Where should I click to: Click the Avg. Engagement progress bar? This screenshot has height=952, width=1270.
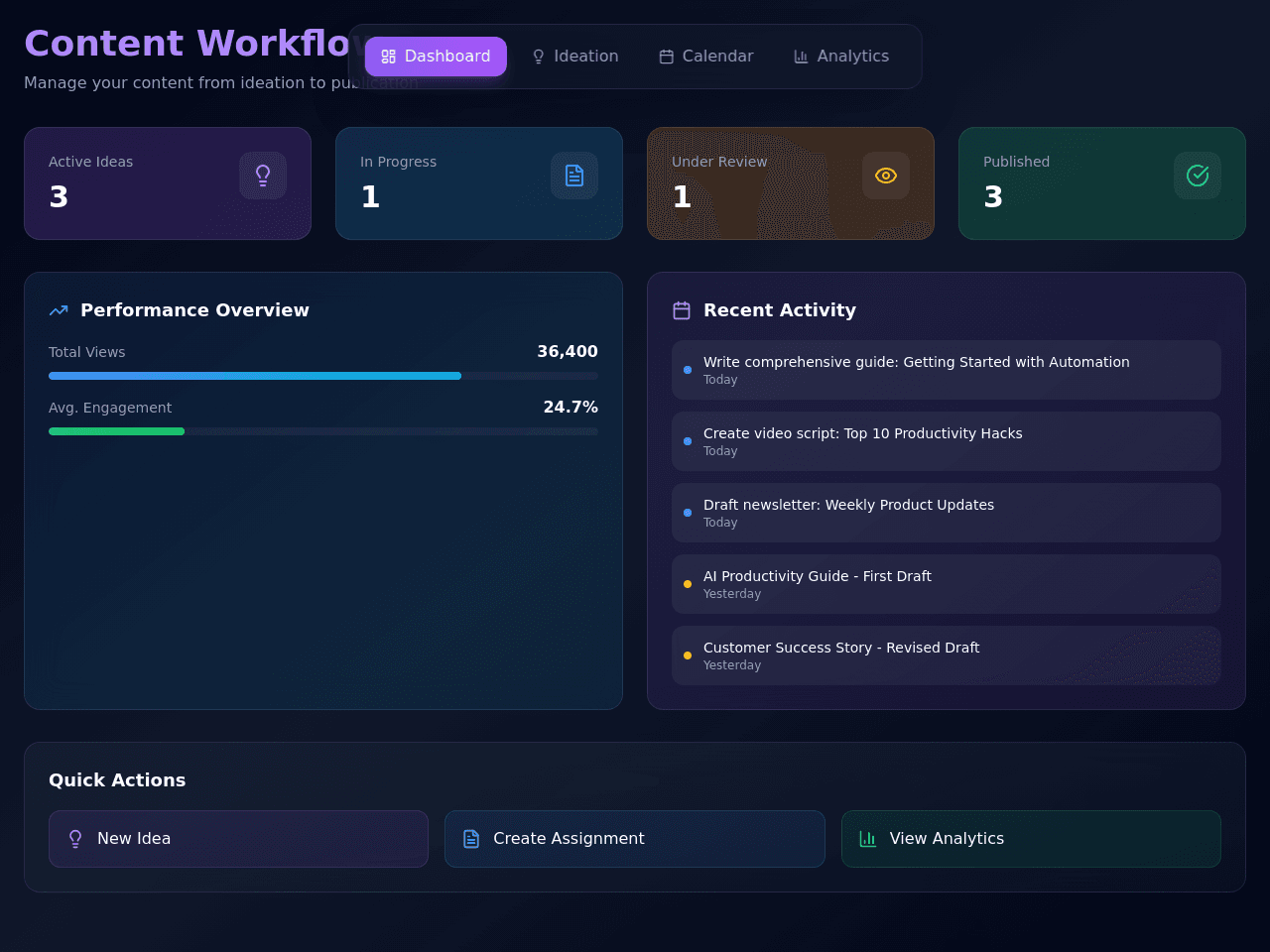tap(323, 431)
